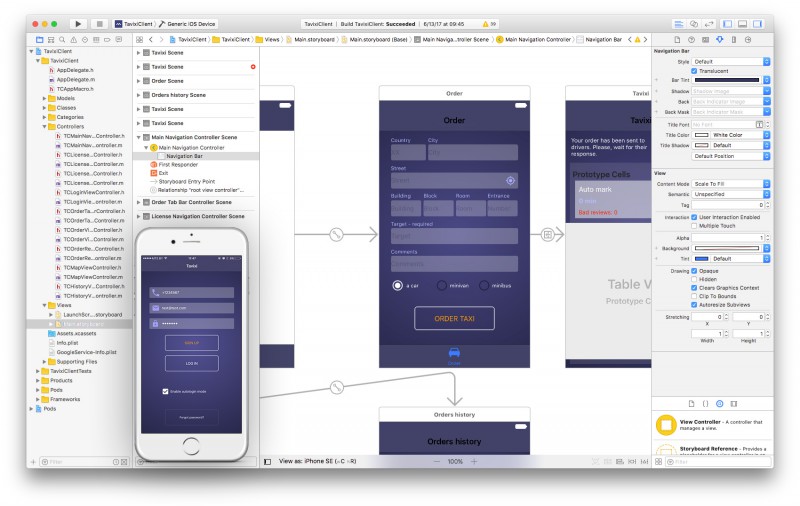Open the Content Mode 'Scale To Fill' dropdown
Screen dimensions: 800x506
point(731,184)
